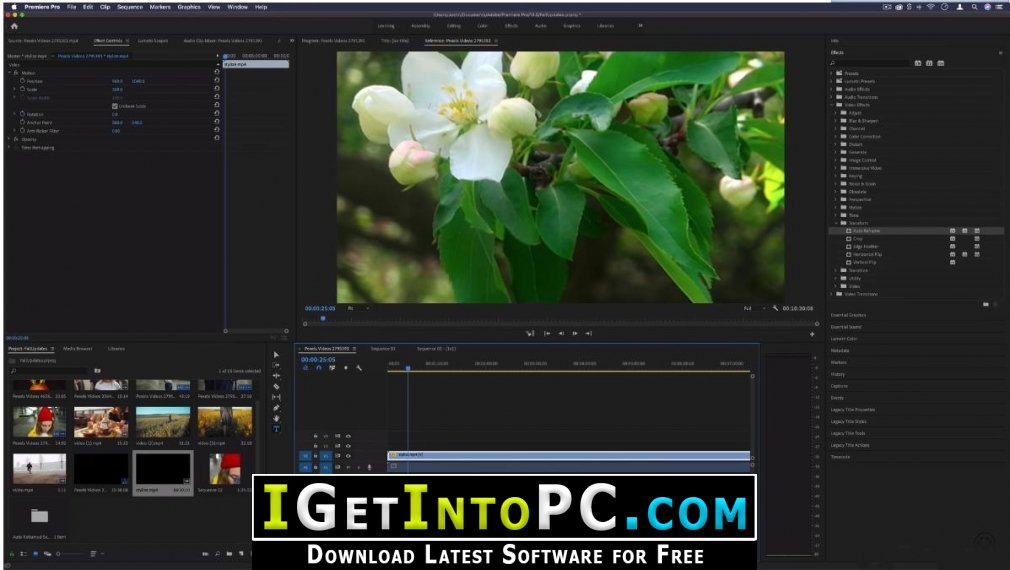Create new bin in Project panel search row
This screenshot has height=570, width=1010.
[x=97, y=370]
